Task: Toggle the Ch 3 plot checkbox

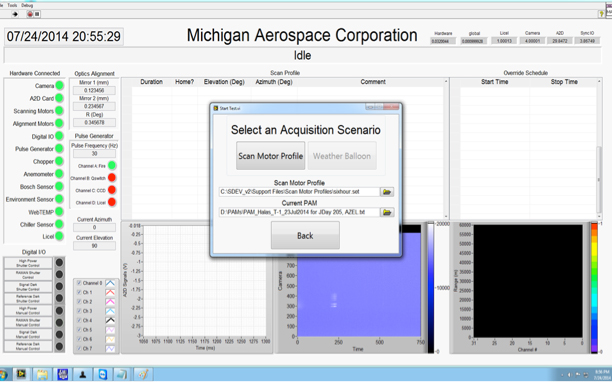Action: coord(79,311)
